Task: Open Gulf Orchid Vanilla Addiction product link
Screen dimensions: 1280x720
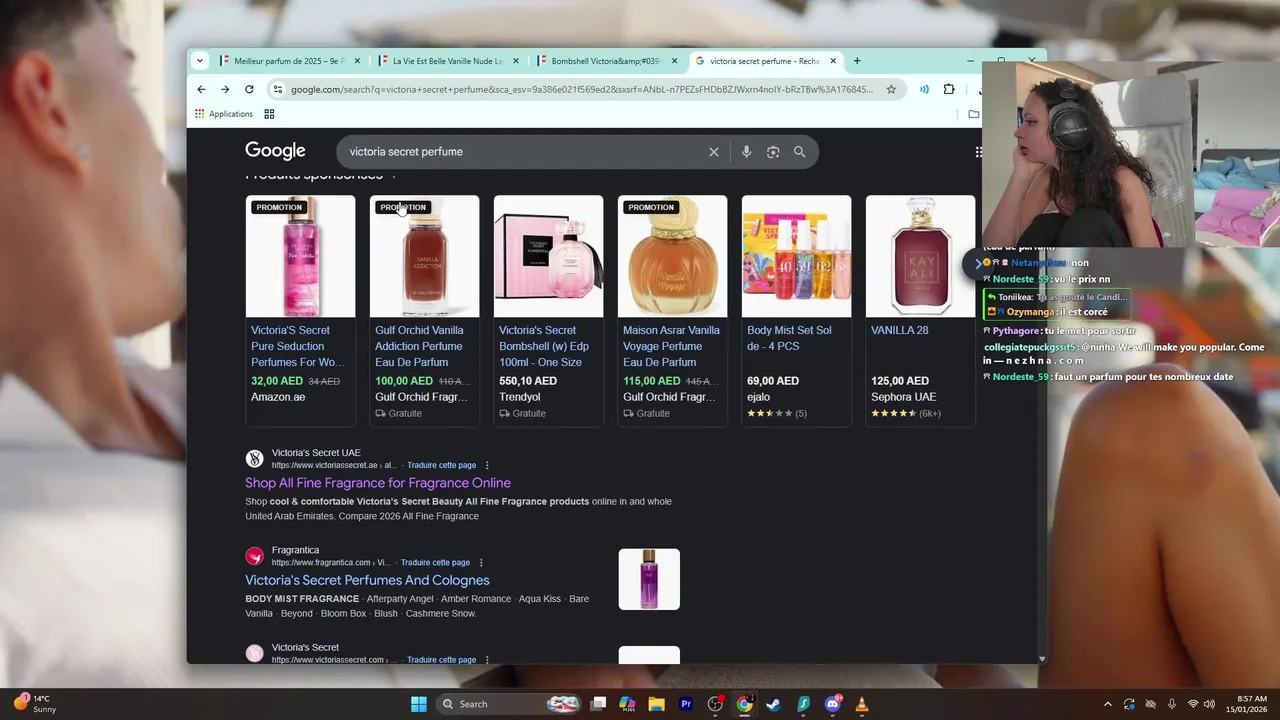Action: click(x=419, y=346)
